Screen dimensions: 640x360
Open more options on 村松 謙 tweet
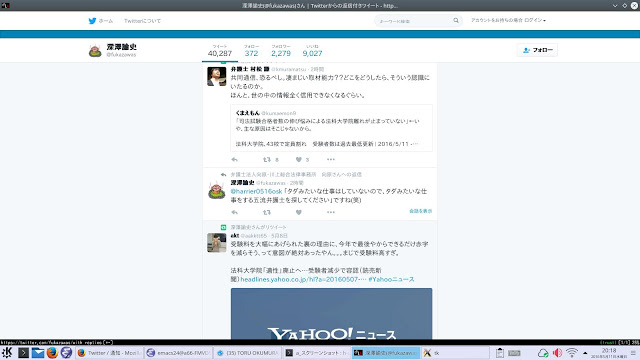331,160
